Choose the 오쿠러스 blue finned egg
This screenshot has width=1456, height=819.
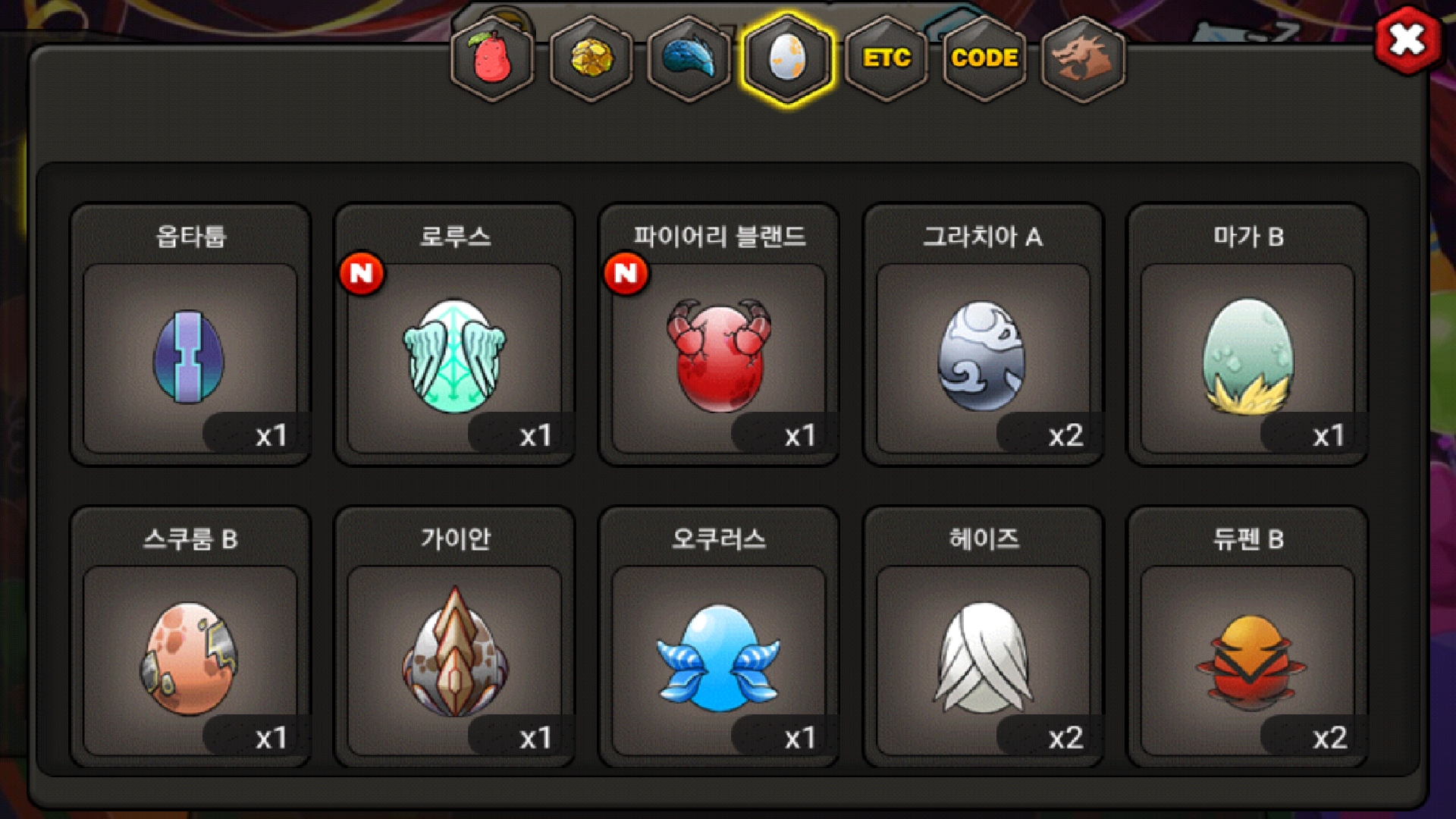[718, 637]
